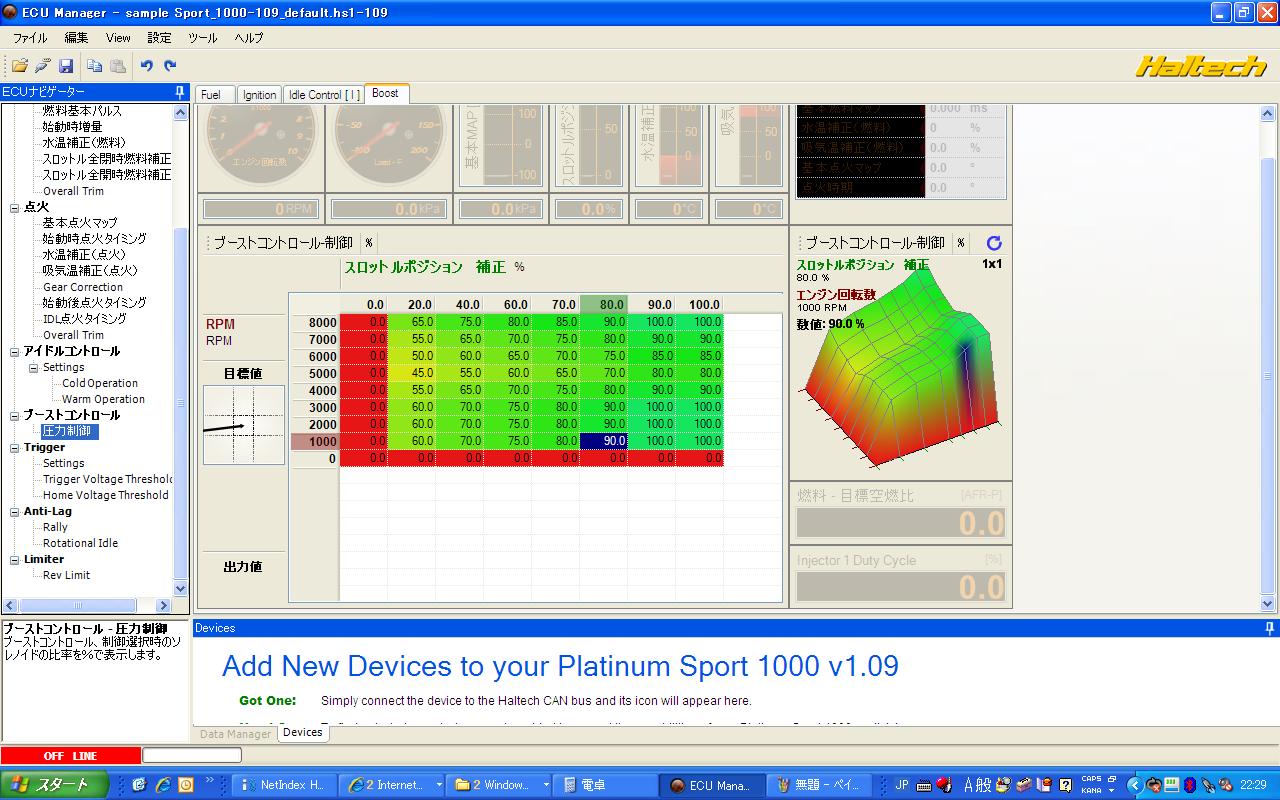This screenshot has height=800, width=1280.
Task: Select the 45.0 cell in the 5000 row
Action: coord(411,373)
